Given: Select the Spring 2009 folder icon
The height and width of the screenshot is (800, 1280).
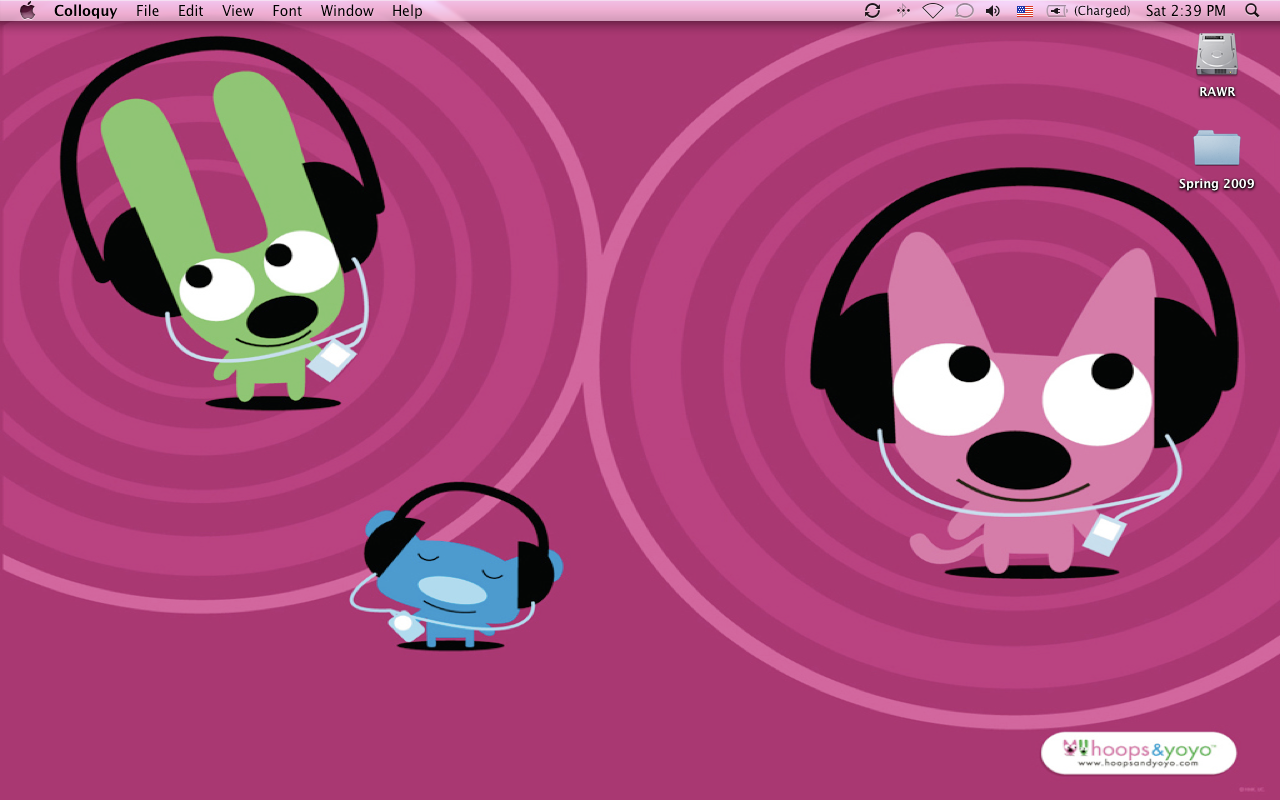Looking at the screenshot, I should [x=1217, y=148].
